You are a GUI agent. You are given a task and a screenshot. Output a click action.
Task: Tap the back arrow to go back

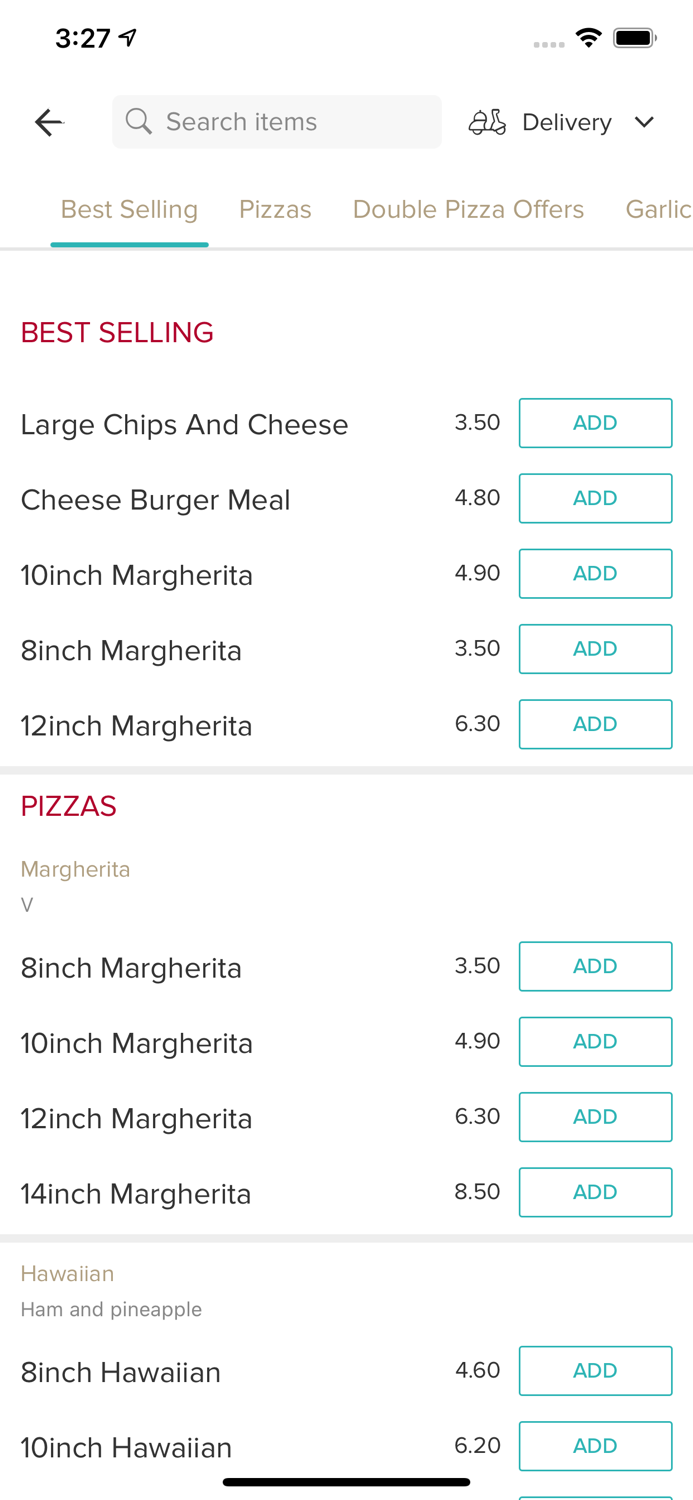coord(48,121)
